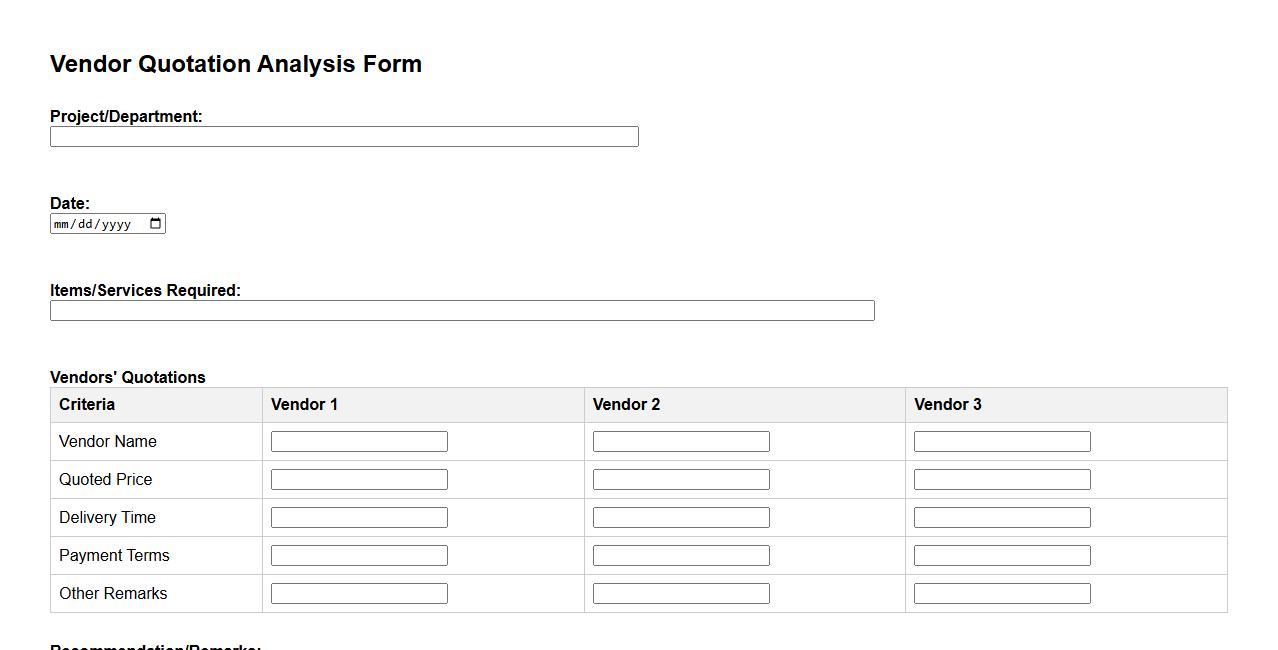The width and height of the screenshot is (1278, 650).
Task: Click Vendor 1 Payment Terms field
Action: (359, 556)
